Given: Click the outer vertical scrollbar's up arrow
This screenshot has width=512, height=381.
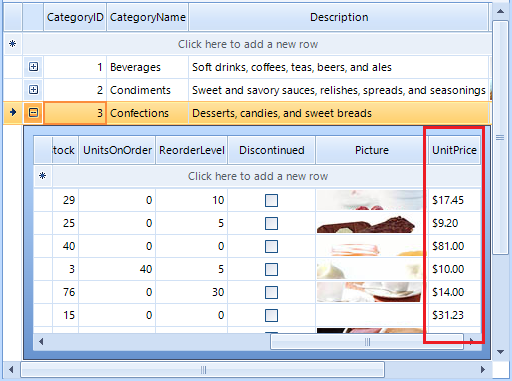Looking at the screenshot, I should [x=500, y=11].
